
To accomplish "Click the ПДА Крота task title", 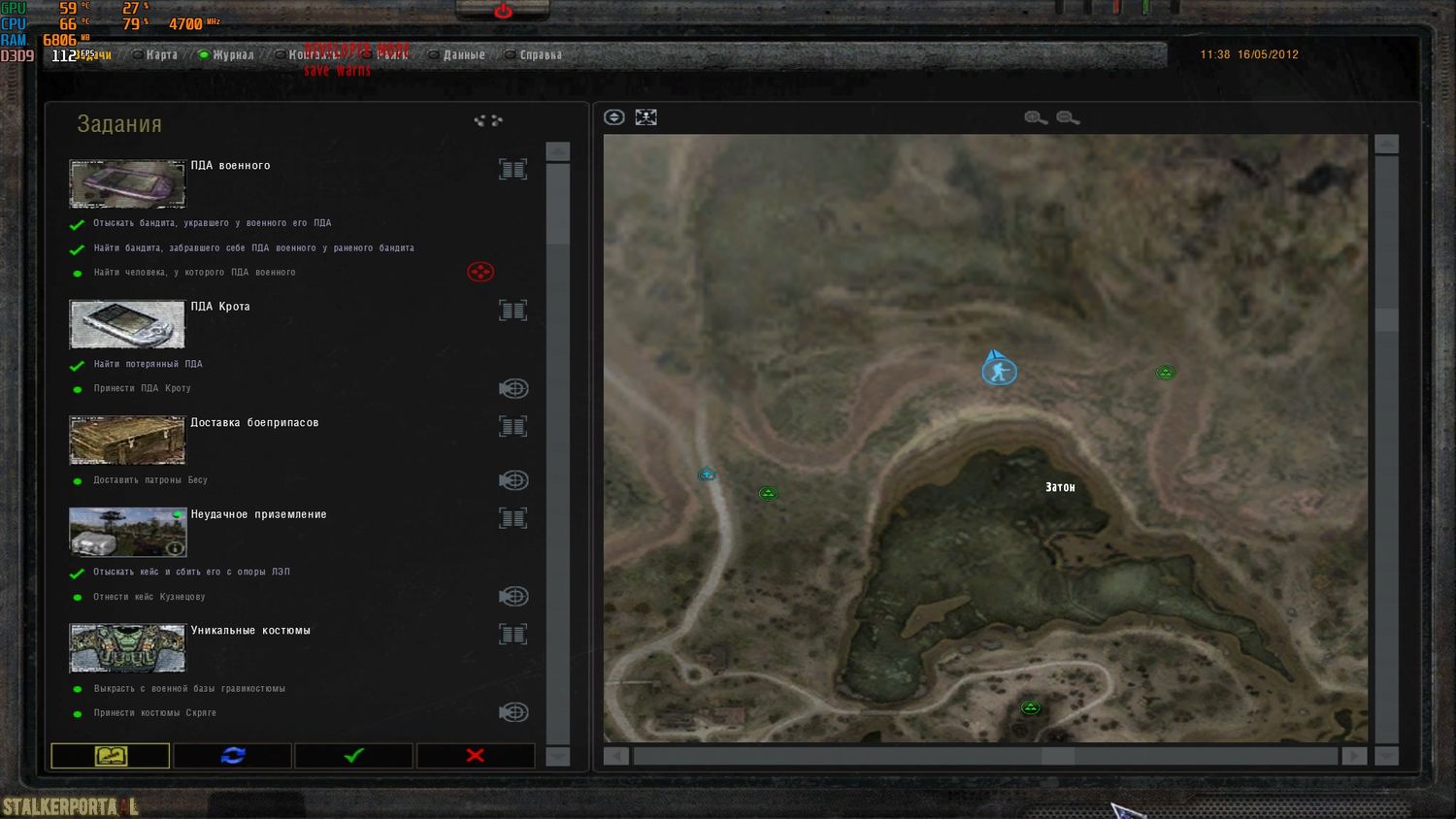I will [x=220, y=307].
